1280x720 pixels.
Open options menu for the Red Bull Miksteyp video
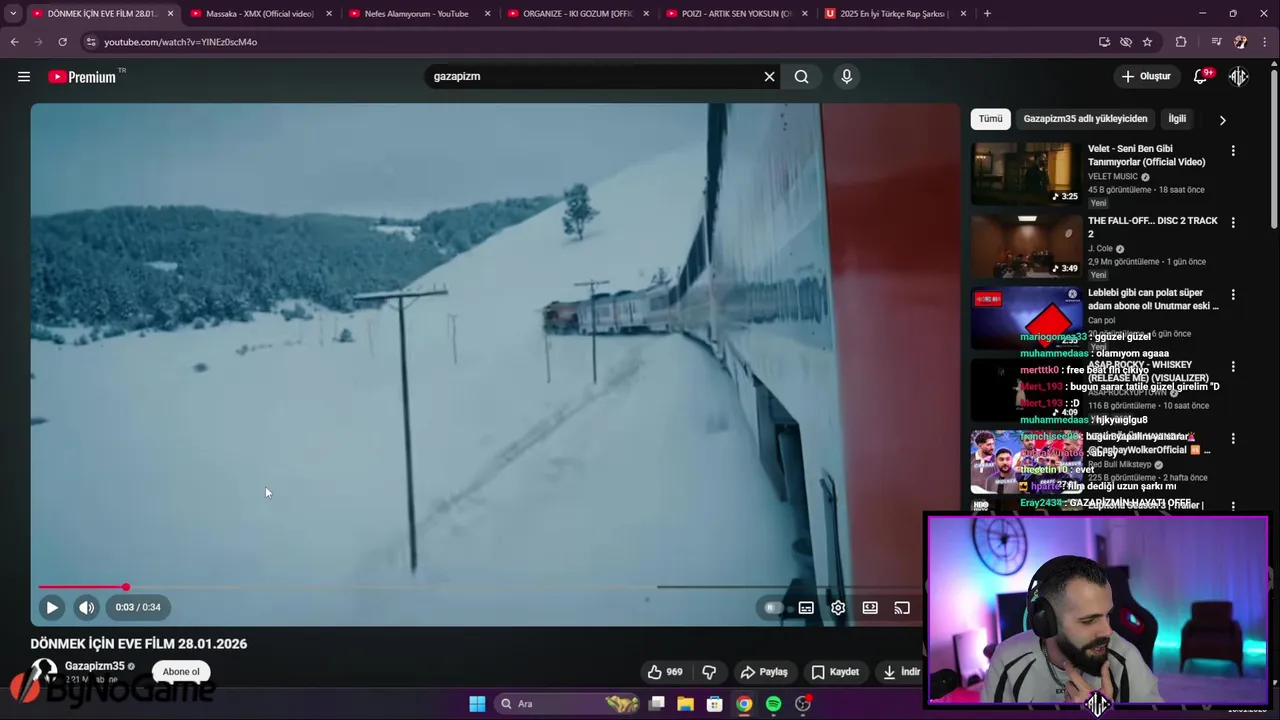tap(1233, 439)
